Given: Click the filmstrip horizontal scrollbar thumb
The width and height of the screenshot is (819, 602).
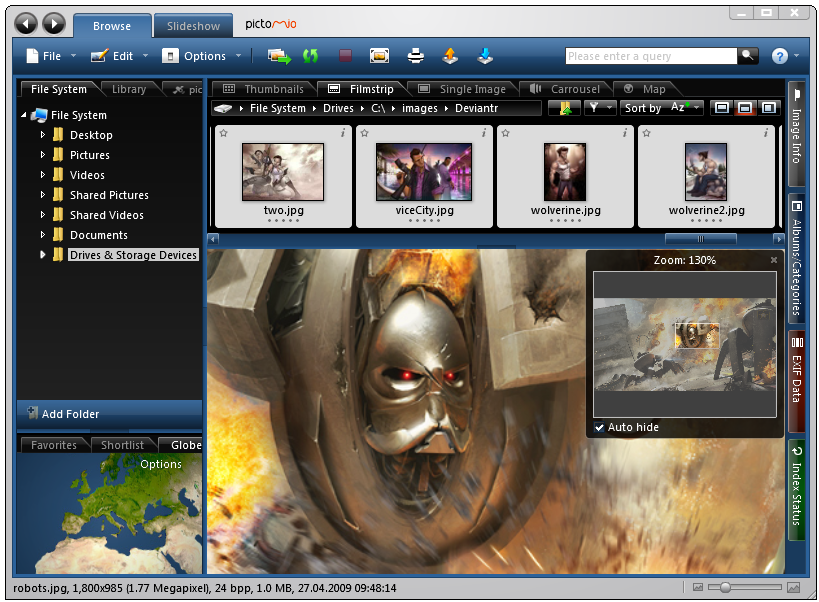Looking at the screenshot, I should (700, 239).
